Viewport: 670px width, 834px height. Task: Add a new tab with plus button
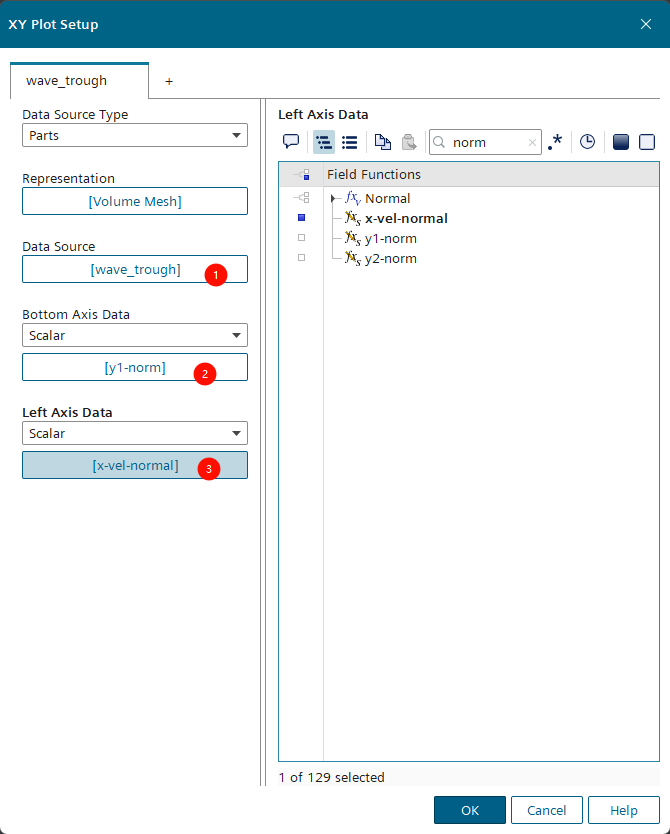point(169,81)
